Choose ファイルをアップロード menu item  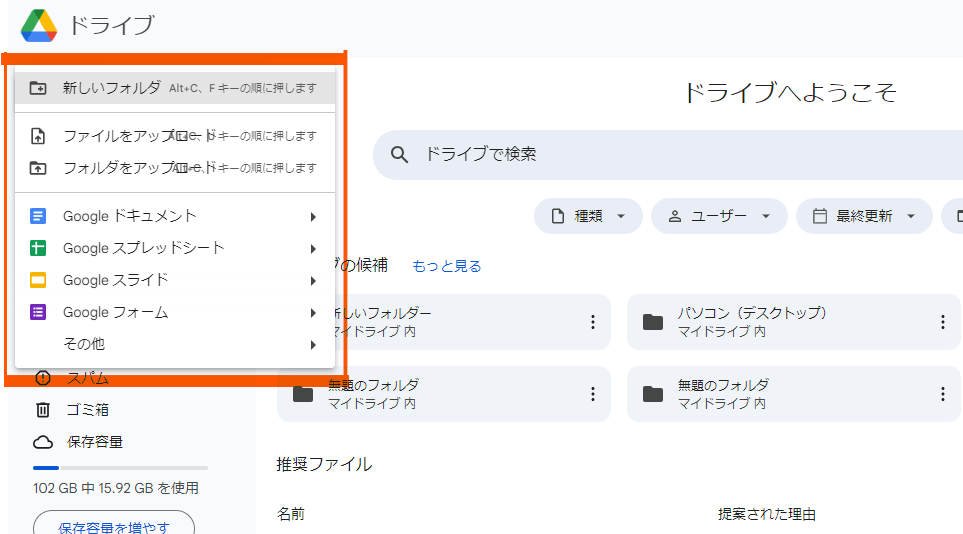pyautogui.click(x=175, y=136)
